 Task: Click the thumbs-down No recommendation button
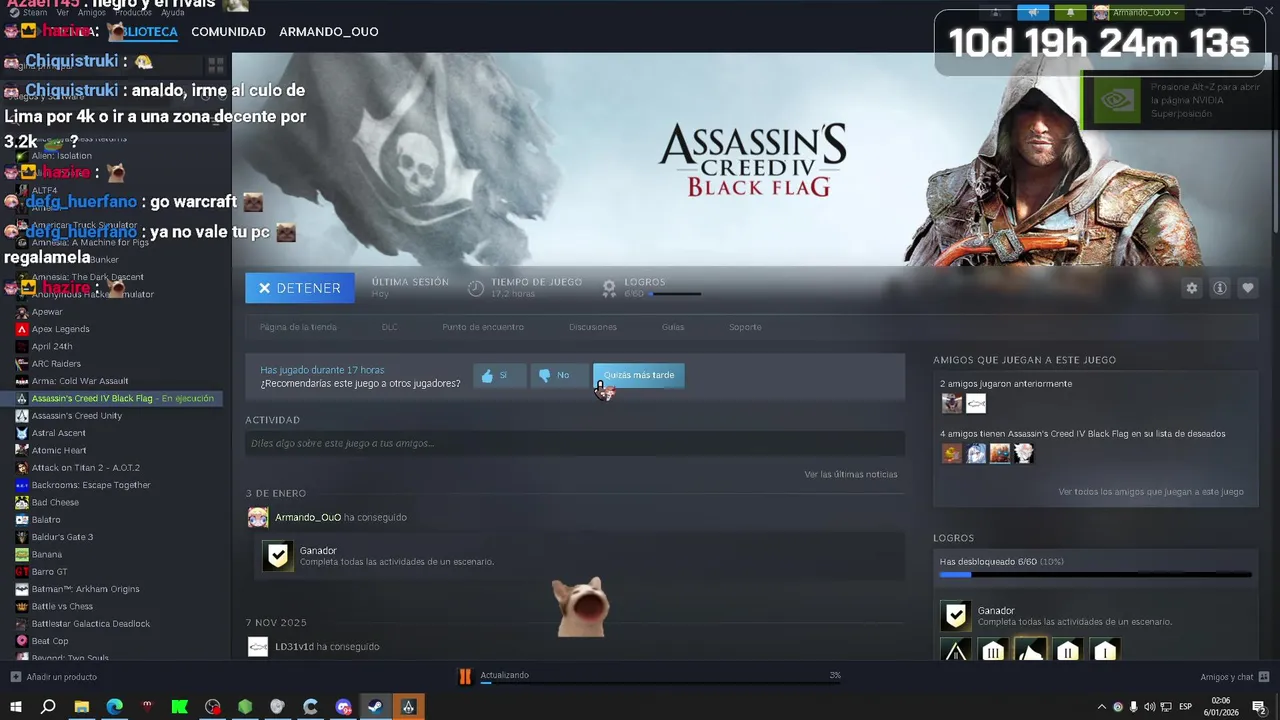tap(559, 375)
